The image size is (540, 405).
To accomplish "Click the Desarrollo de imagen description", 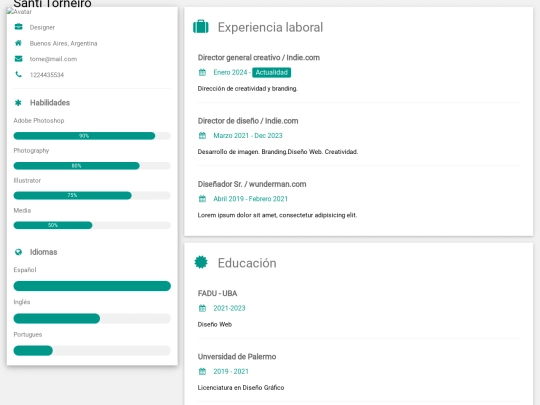I will tap(278, 152).
